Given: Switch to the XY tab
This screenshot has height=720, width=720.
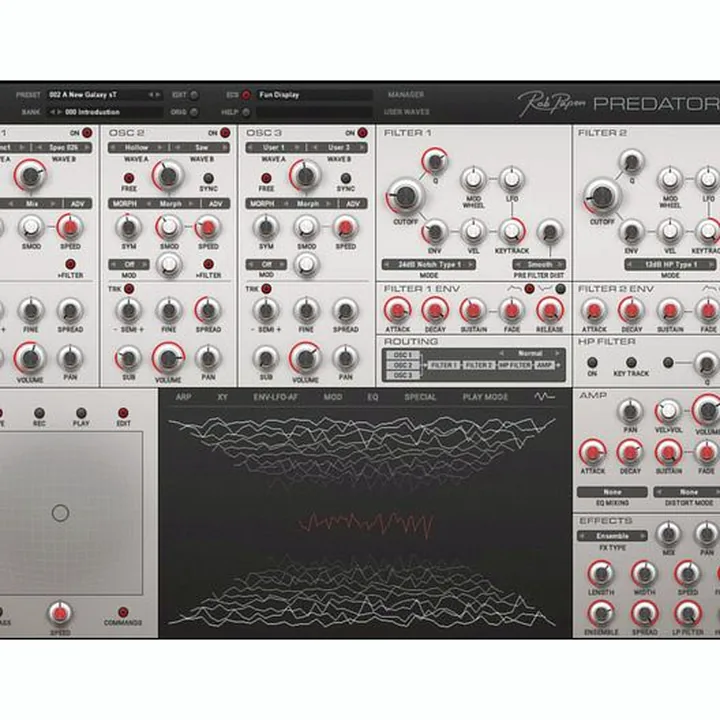Looking at the screenshot, I should 222,397.
